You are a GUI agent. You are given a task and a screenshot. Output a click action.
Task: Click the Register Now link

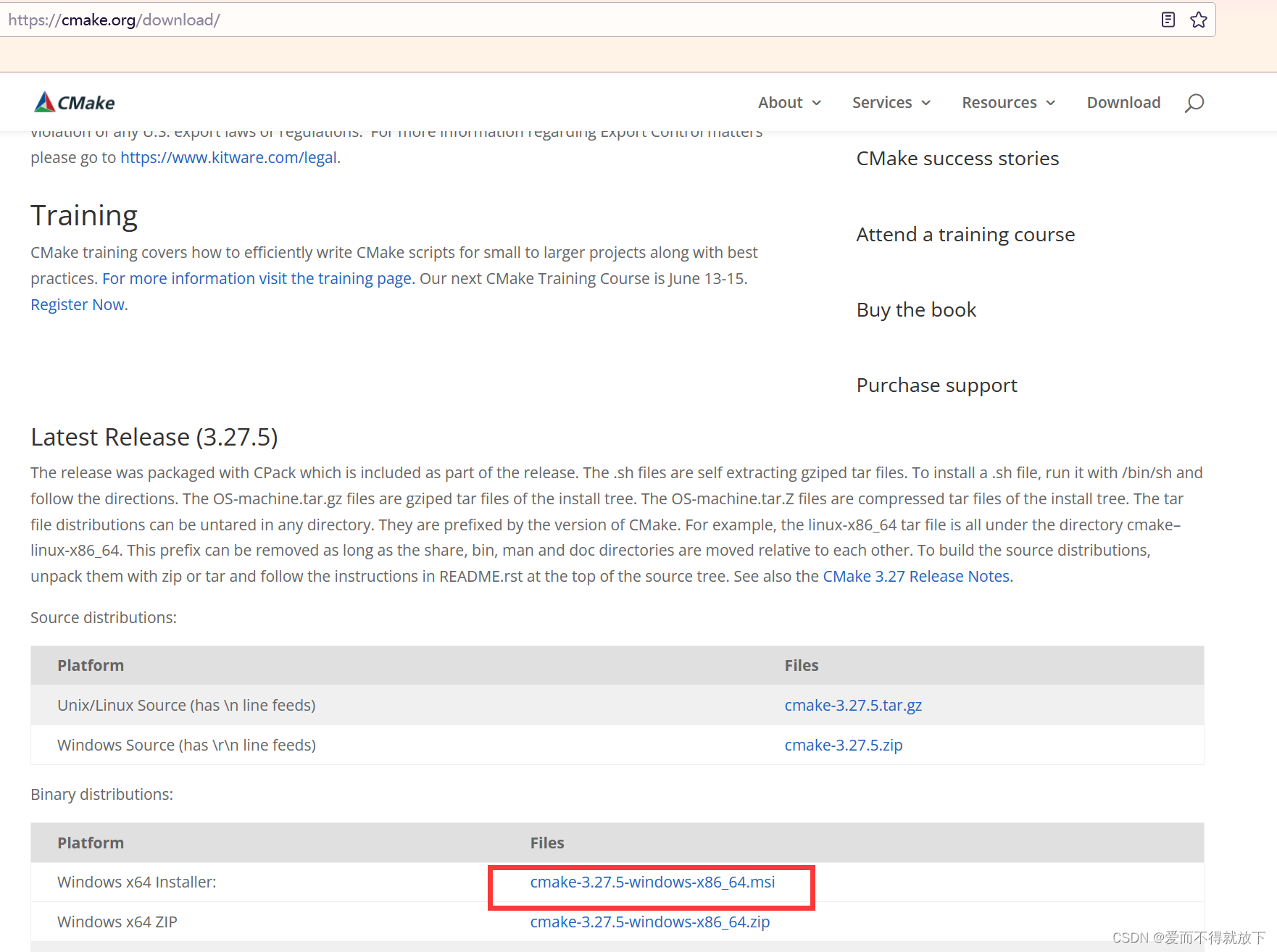coord(78,304)
